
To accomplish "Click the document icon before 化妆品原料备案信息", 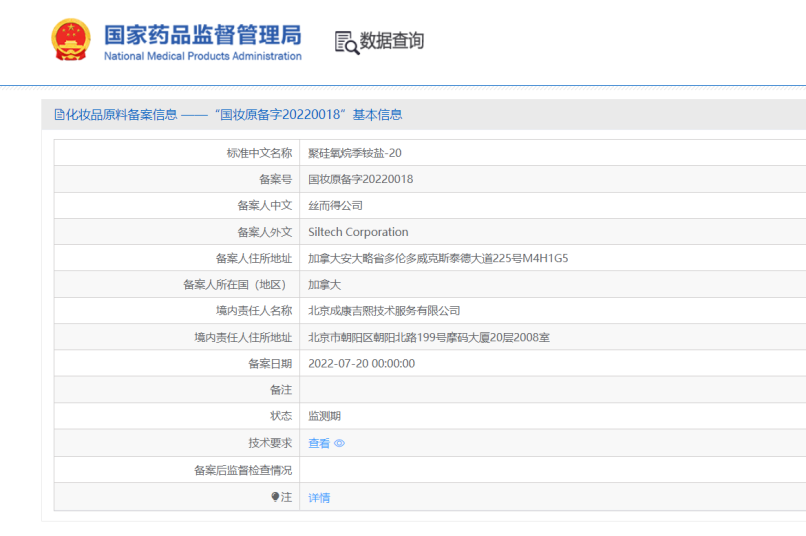I will (59, 115).
